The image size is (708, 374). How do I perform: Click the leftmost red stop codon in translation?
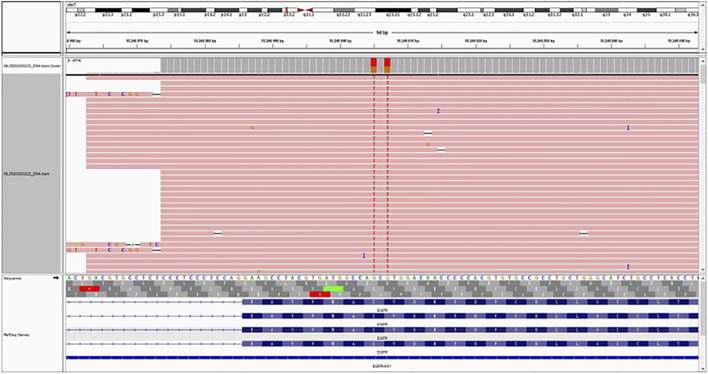click(89, 289)
